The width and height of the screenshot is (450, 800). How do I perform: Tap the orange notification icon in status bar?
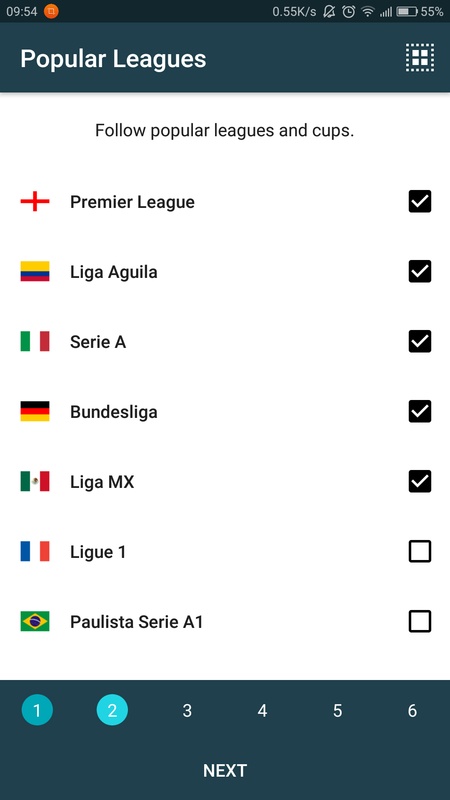click(x=51, y=11)
